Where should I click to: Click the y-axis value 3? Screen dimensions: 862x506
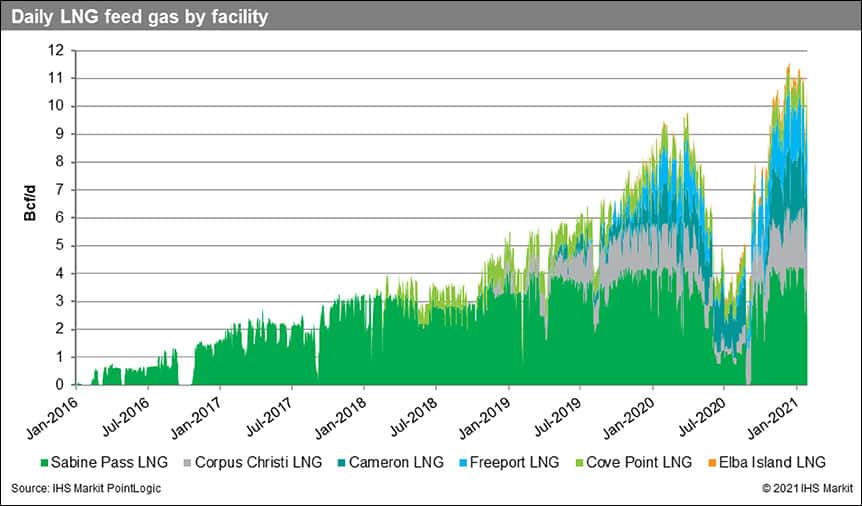tap(61, 301)
